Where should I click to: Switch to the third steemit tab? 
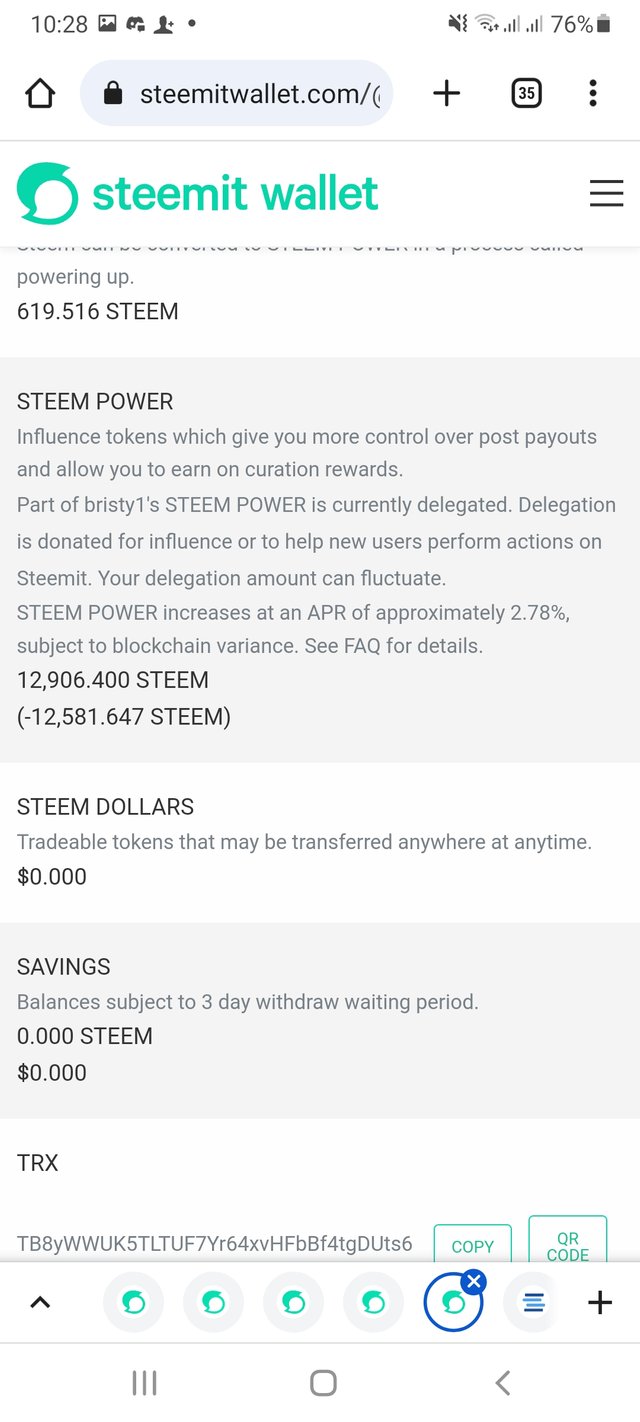[x=293, y=1302]
